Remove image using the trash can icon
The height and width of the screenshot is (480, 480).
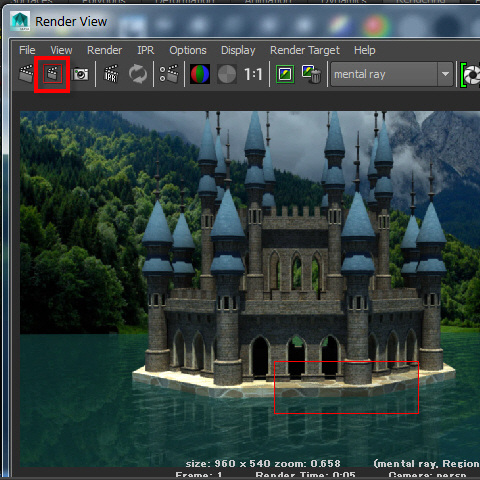tap(311, 74)
